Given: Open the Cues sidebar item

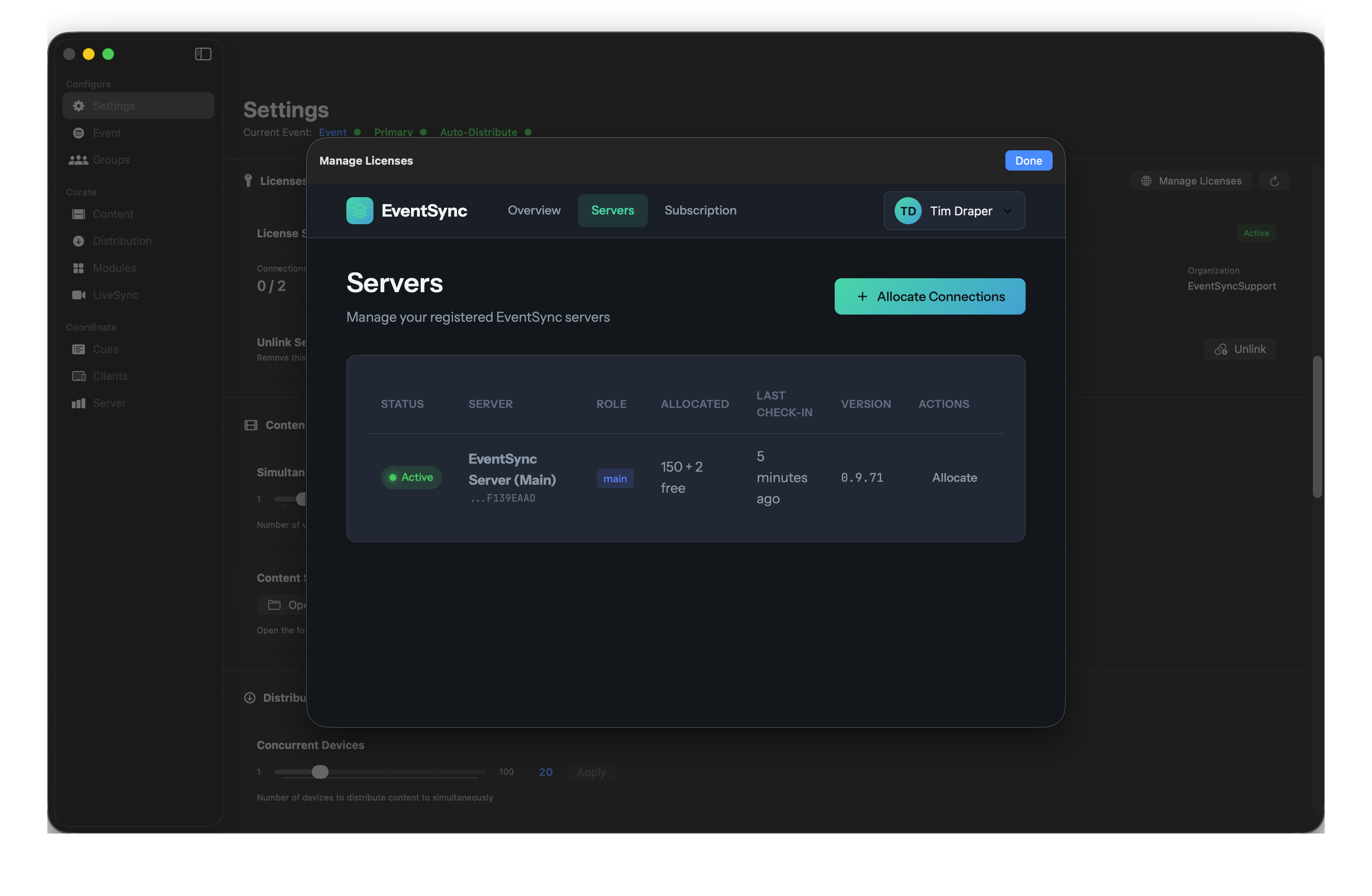Looking at the screenshot, I should (139, 349).
